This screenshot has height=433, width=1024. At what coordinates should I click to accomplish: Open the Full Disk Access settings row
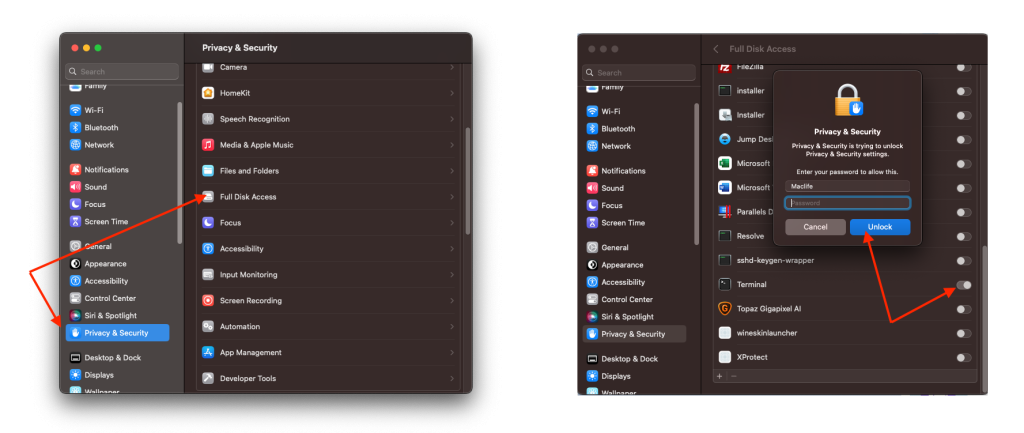(328, 197)
